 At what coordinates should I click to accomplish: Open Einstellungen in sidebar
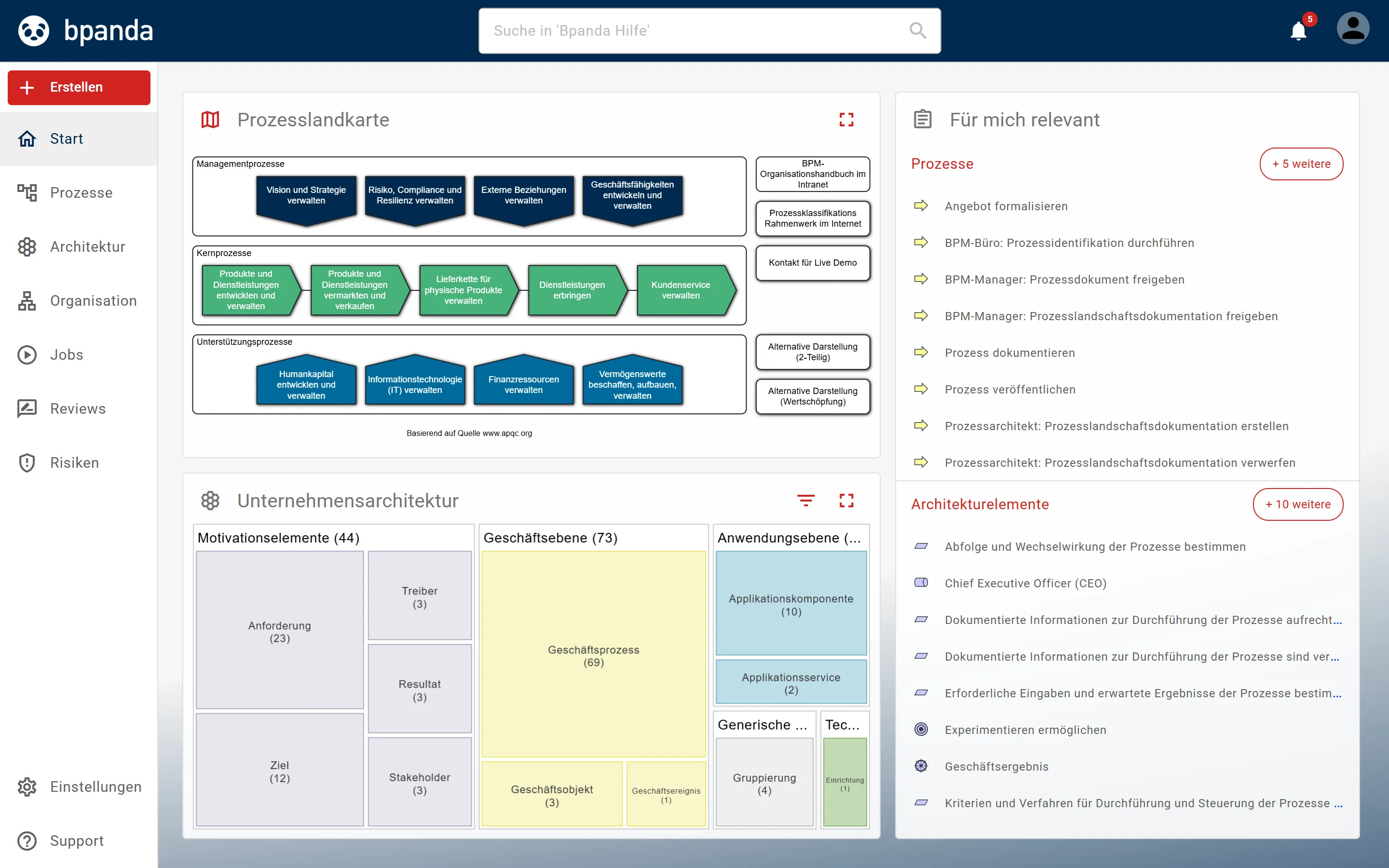(x=79, y=787)
